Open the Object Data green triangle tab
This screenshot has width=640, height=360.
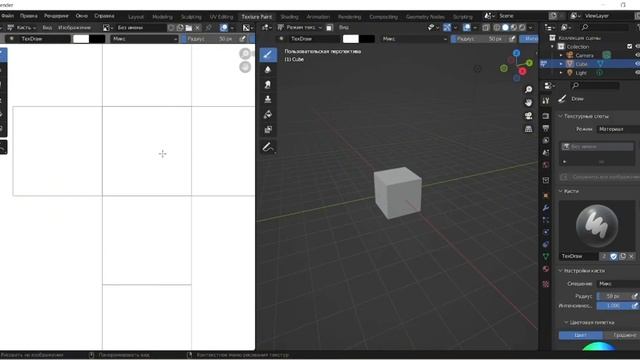pyautogui.click(x=546, y=256)
